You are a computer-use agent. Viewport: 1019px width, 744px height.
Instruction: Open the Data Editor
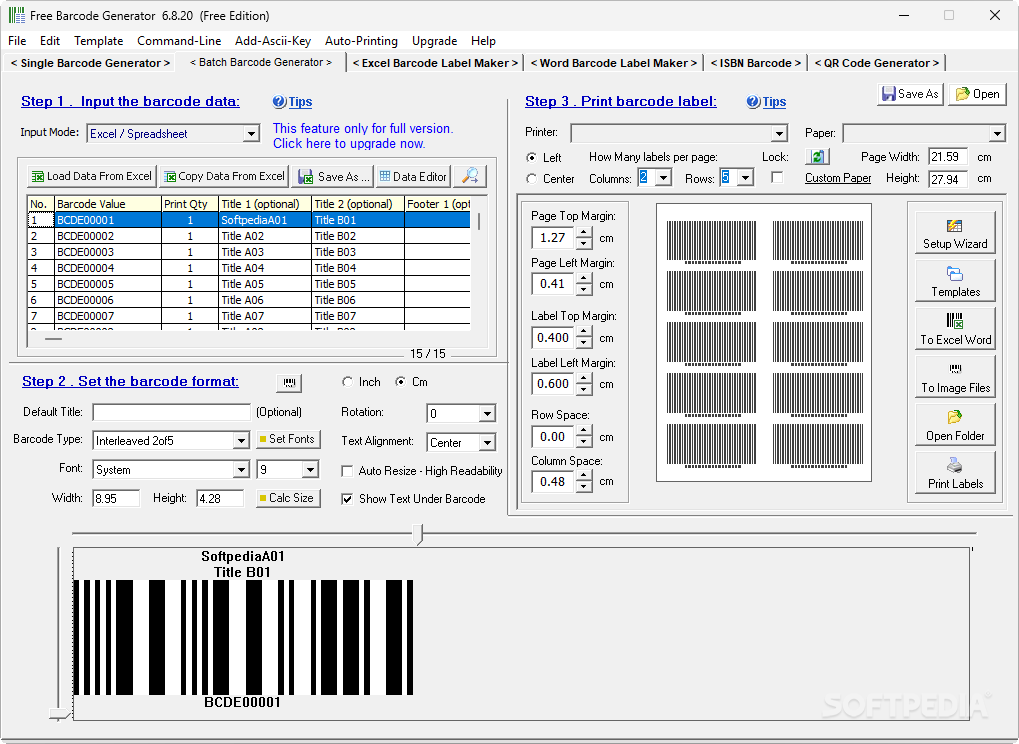(x=413, y=176)
